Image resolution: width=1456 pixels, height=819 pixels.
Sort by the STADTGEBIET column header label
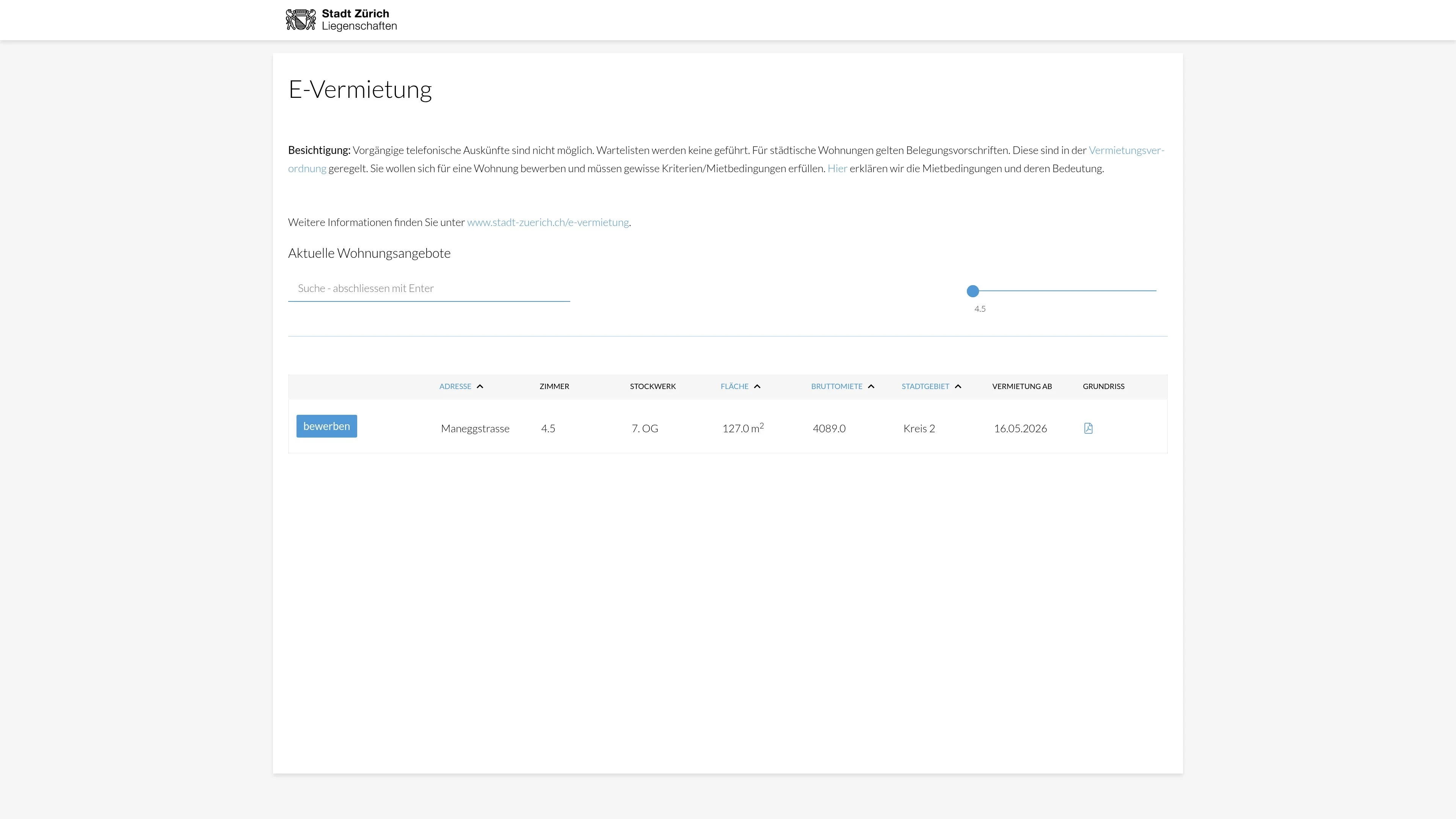coord(925,387)
